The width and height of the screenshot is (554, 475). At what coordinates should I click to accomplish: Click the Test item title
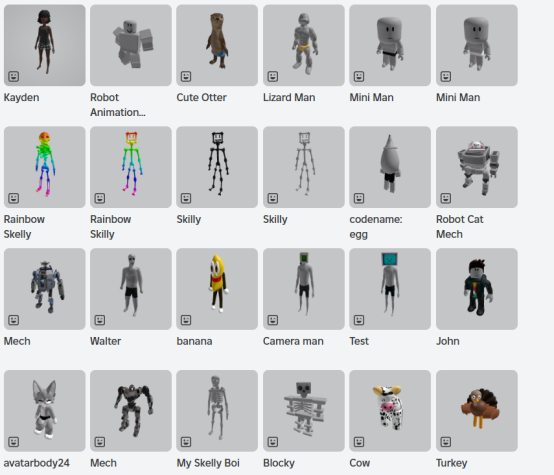click(359, 341)
